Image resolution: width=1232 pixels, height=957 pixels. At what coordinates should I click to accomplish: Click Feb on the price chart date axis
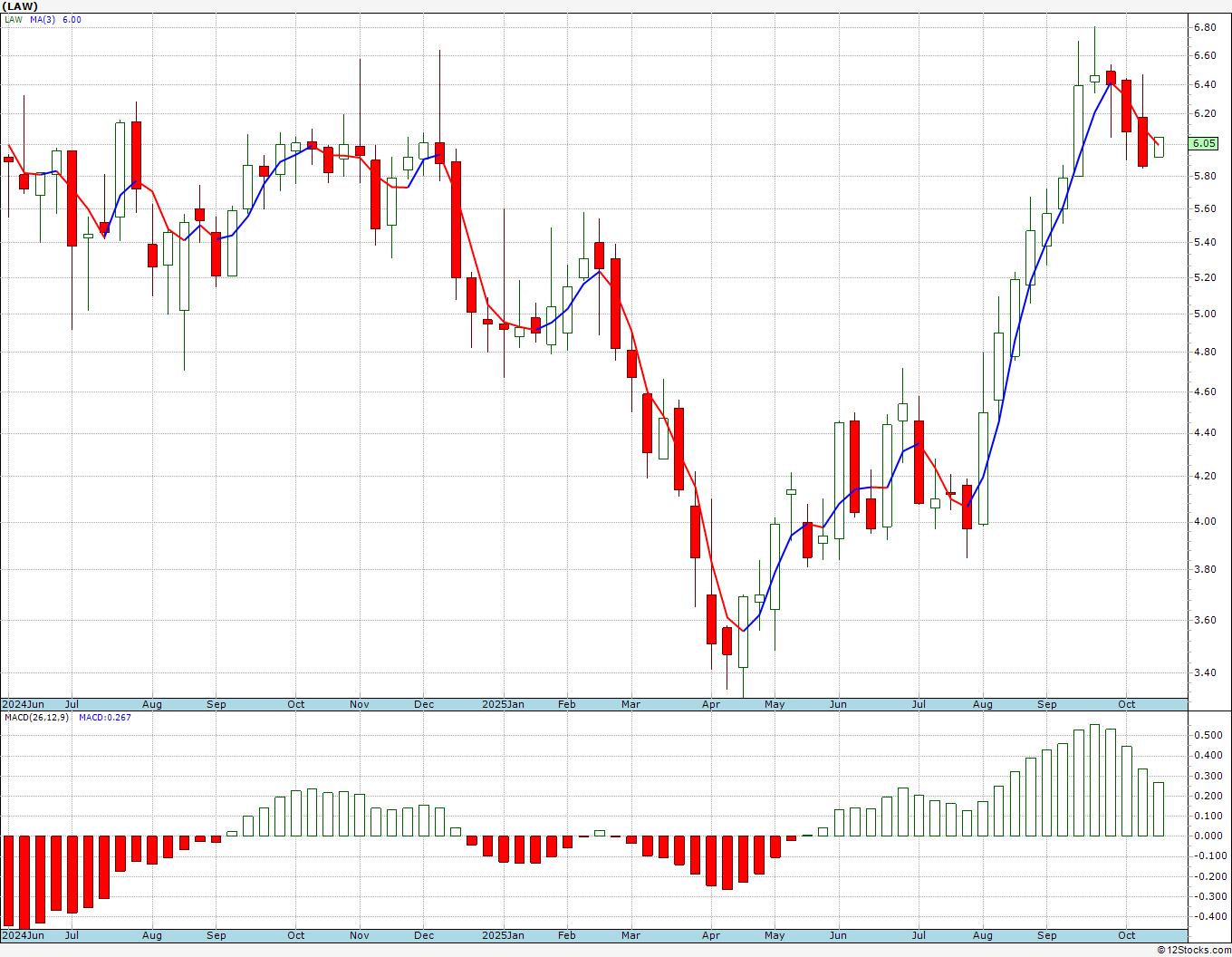[x=567, y=704]
